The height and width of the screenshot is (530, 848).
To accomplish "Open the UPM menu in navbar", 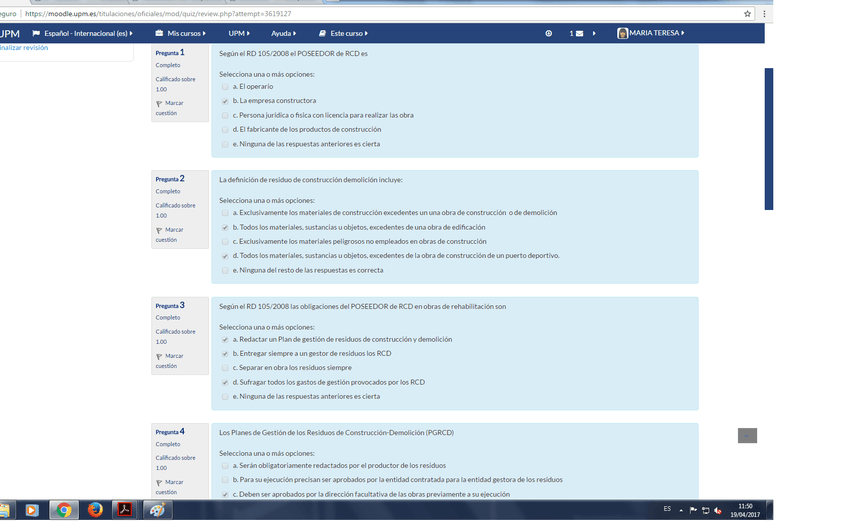I will [239, 34].
